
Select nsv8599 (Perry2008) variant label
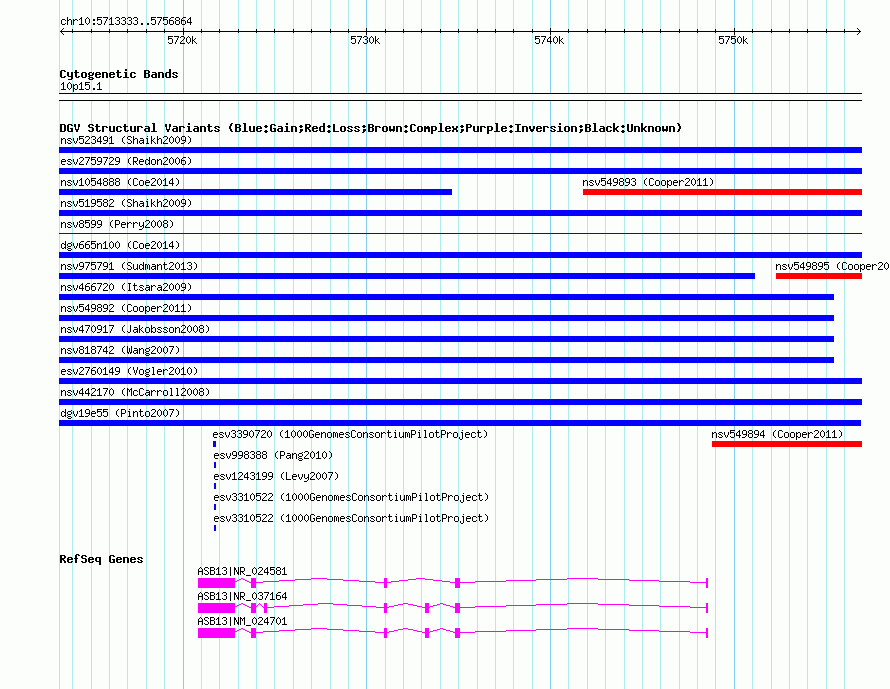(x=117, y=224)
